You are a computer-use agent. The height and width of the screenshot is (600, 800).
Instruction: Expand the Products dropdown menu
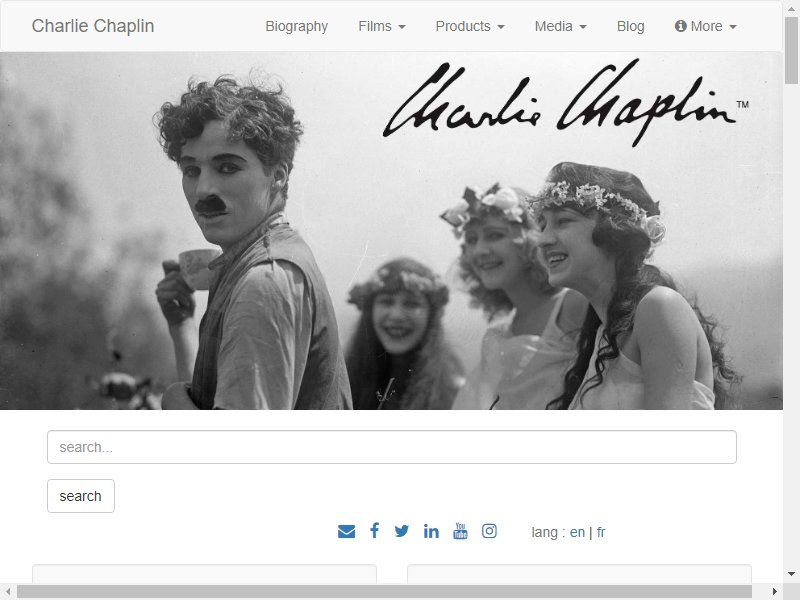point(470,26)
